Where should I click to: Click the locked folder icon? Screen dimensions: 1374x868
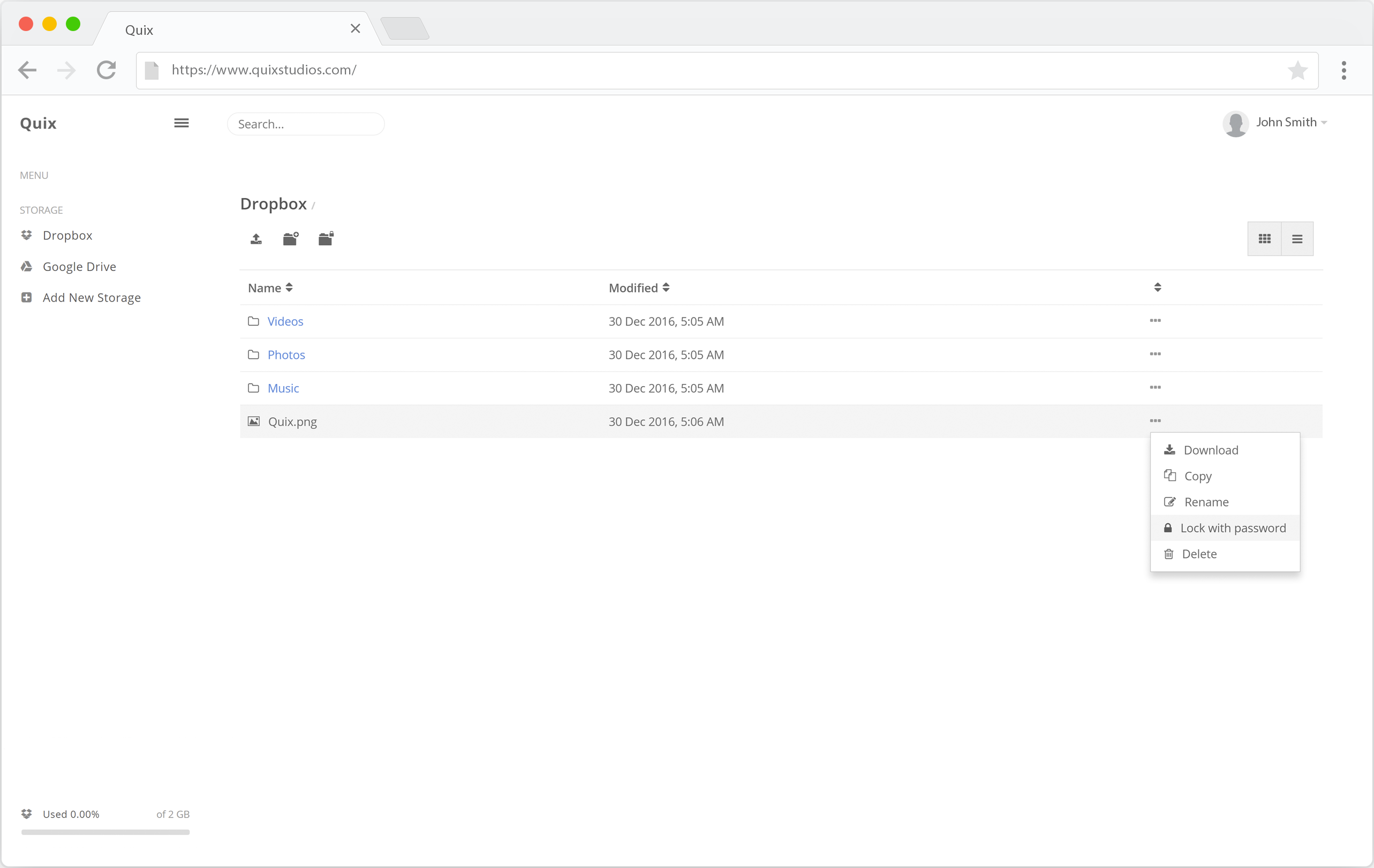pos(326,238)
